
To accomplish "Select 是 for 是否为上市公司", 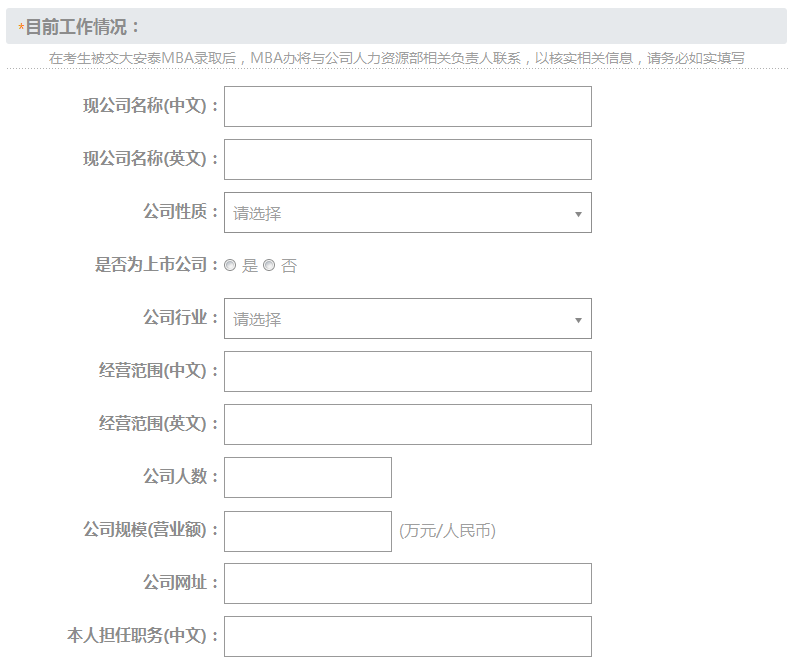I will (230, 265).
